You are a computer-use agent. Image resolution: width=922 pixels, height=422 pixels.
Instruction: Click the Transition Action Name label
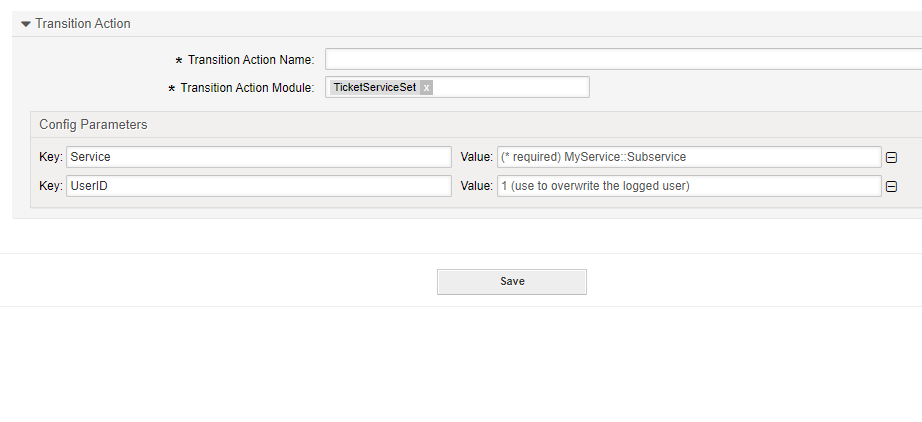[250, 60]
